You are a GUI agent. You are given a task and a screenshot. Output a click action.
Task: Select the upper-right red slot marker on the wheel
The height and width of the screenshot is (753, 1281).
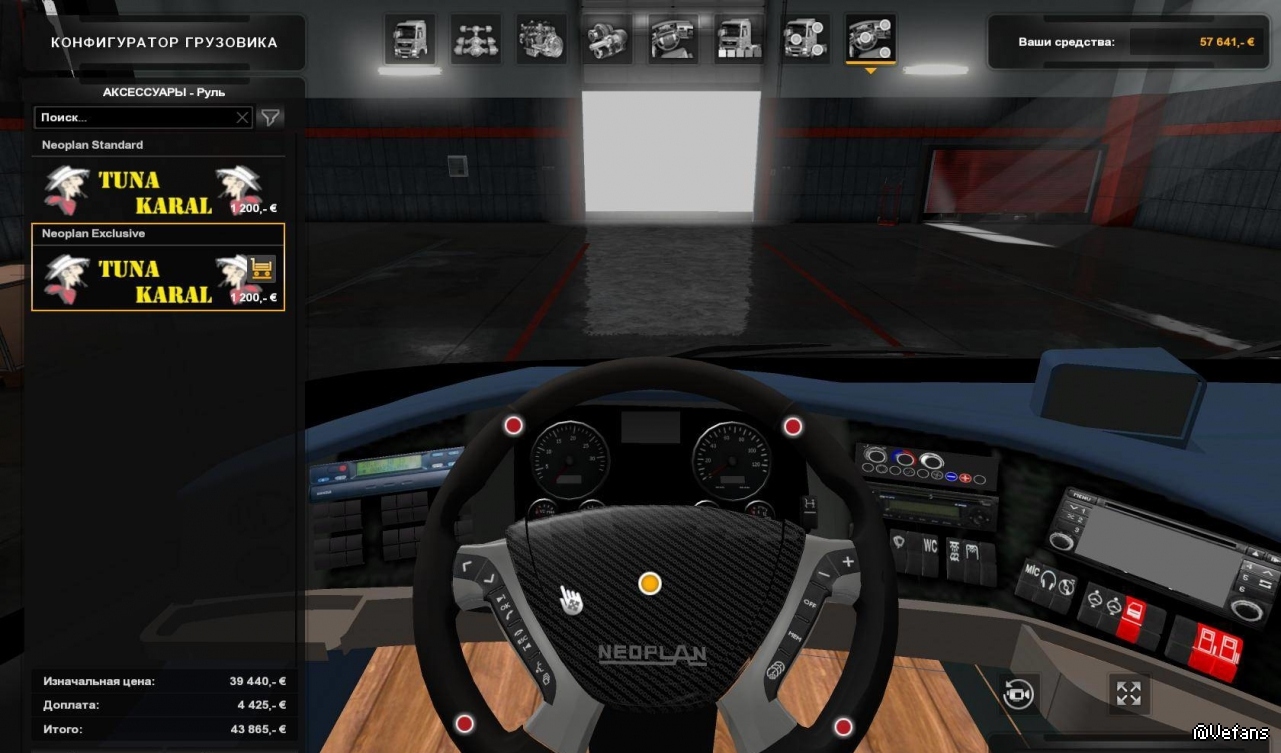[x=793, y=428]
